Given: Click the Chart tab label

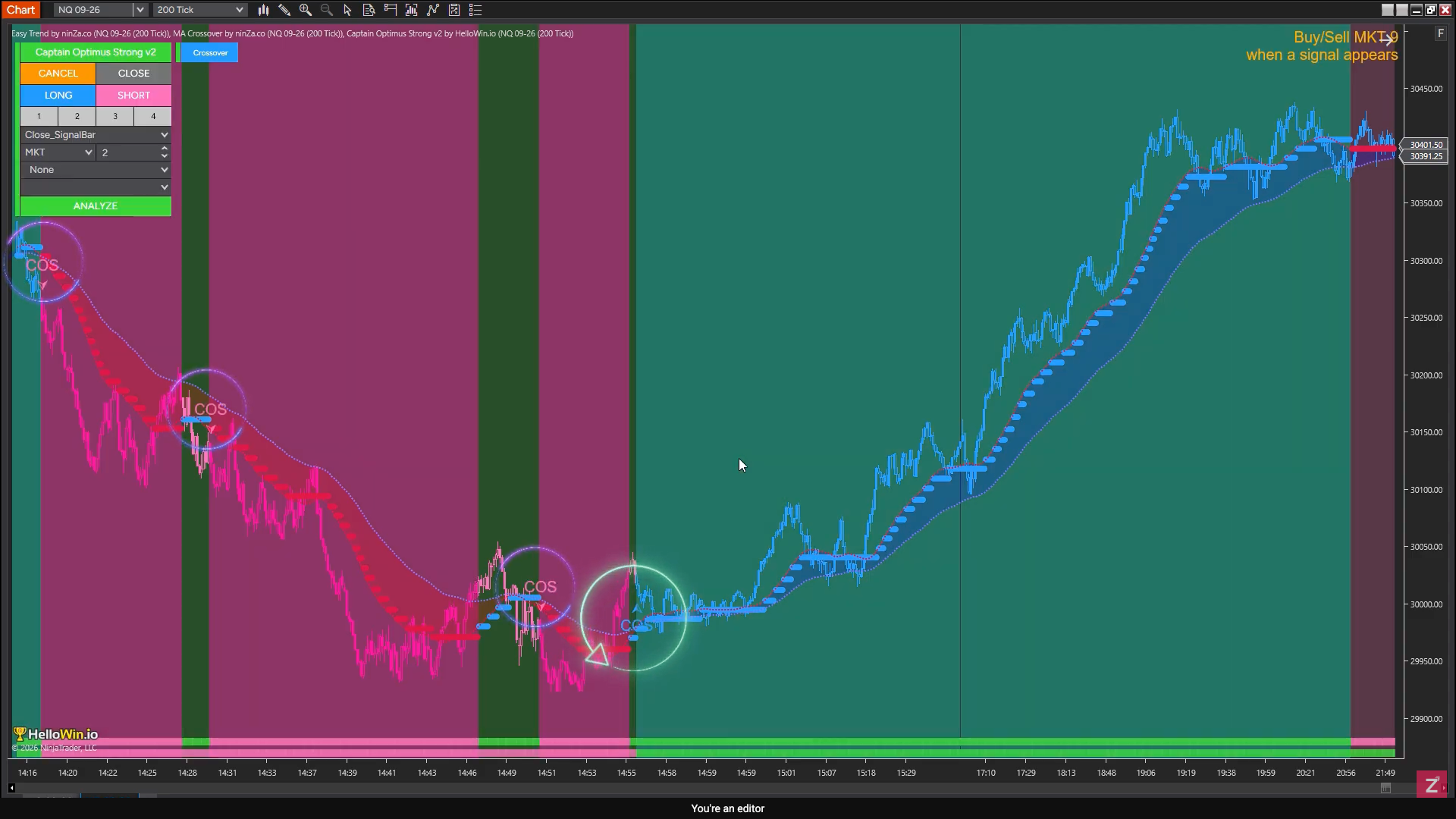Looking at the screenshot, I should pyautogui.click(x=20, y=10).
